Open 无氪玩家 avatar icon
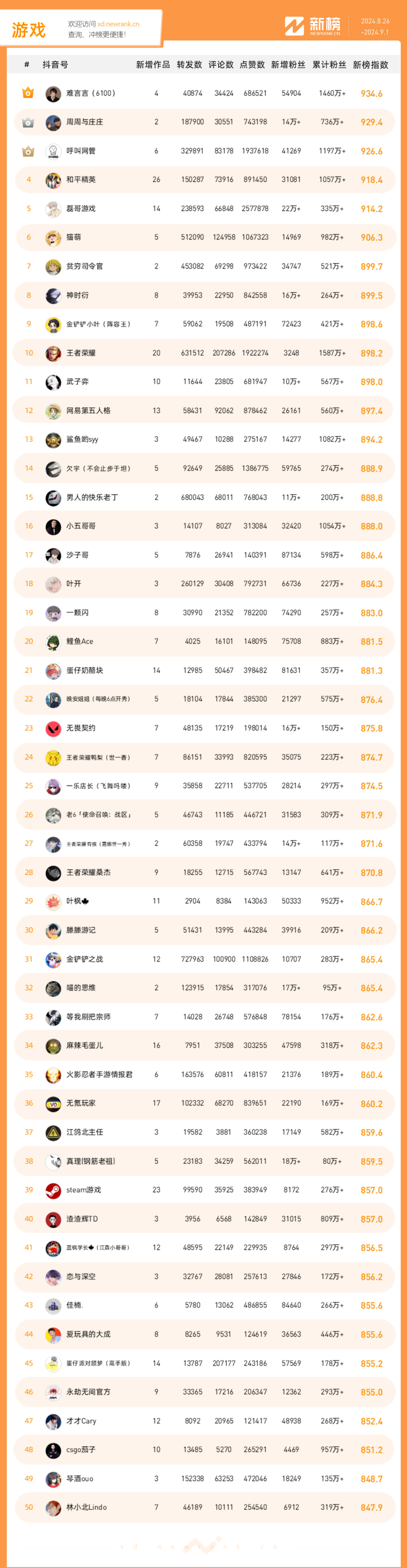Viewport: 407px width, 1568px height. 53,1104
